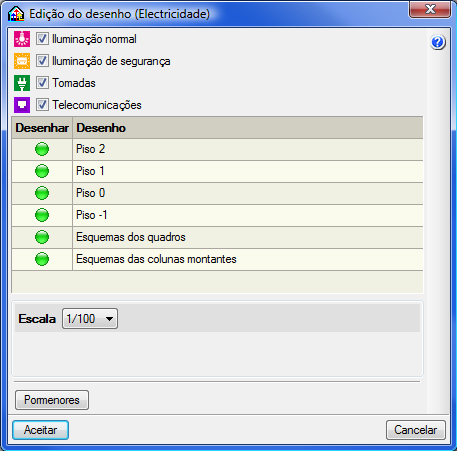Toggle green draw indicator for Piso 0
This screenshot has width=457, height=451.
click(x=42, y=193)
